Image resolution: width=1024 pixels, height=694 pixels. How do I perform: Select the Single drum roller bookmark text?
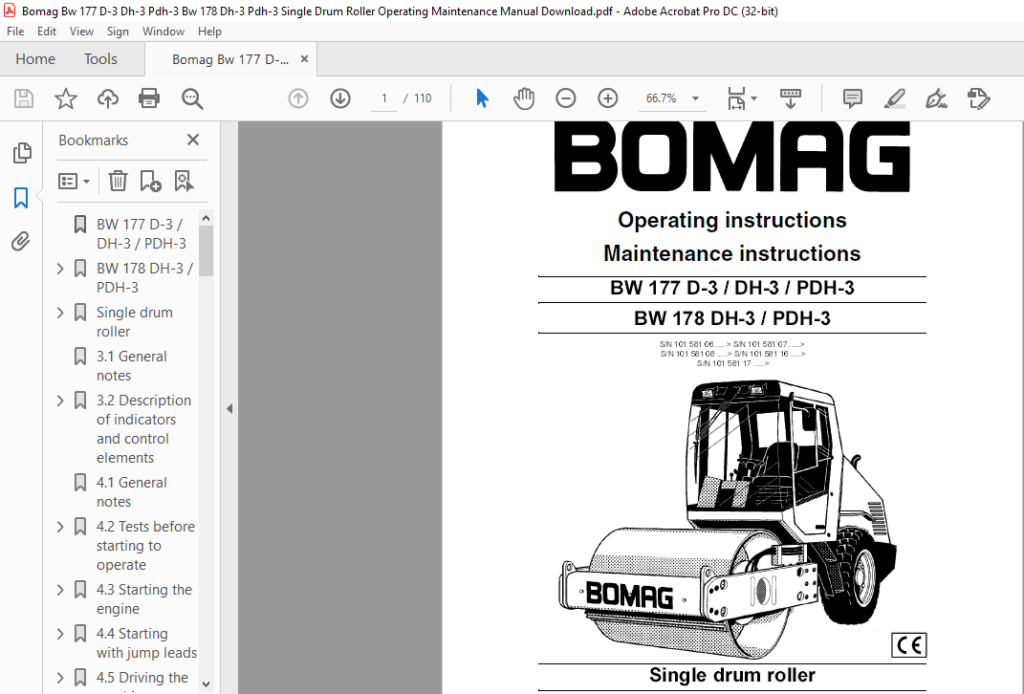[x=135, y=322]
